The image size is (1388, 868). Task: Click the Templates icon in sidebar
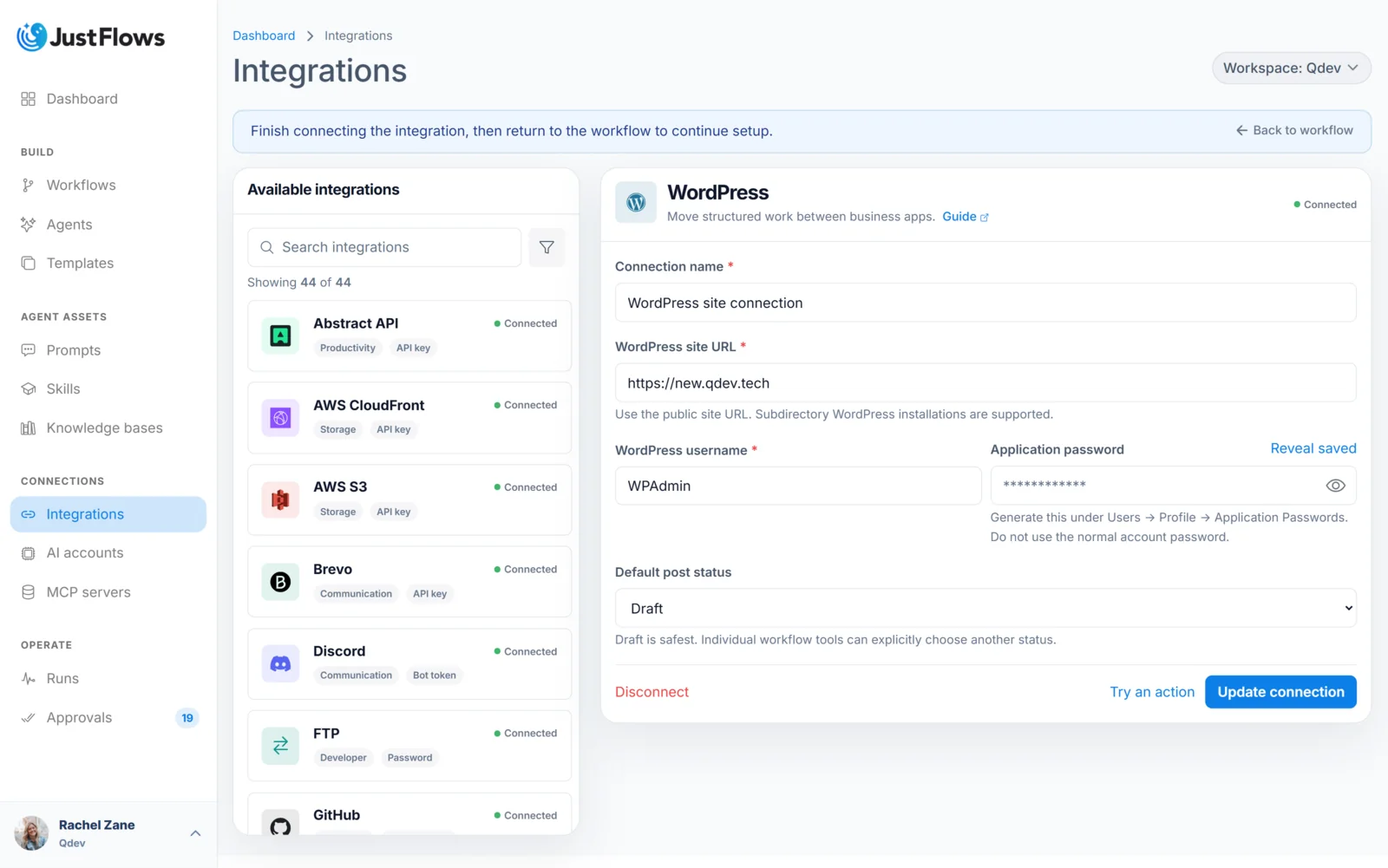pyautogui.click(x=28, y=263)
